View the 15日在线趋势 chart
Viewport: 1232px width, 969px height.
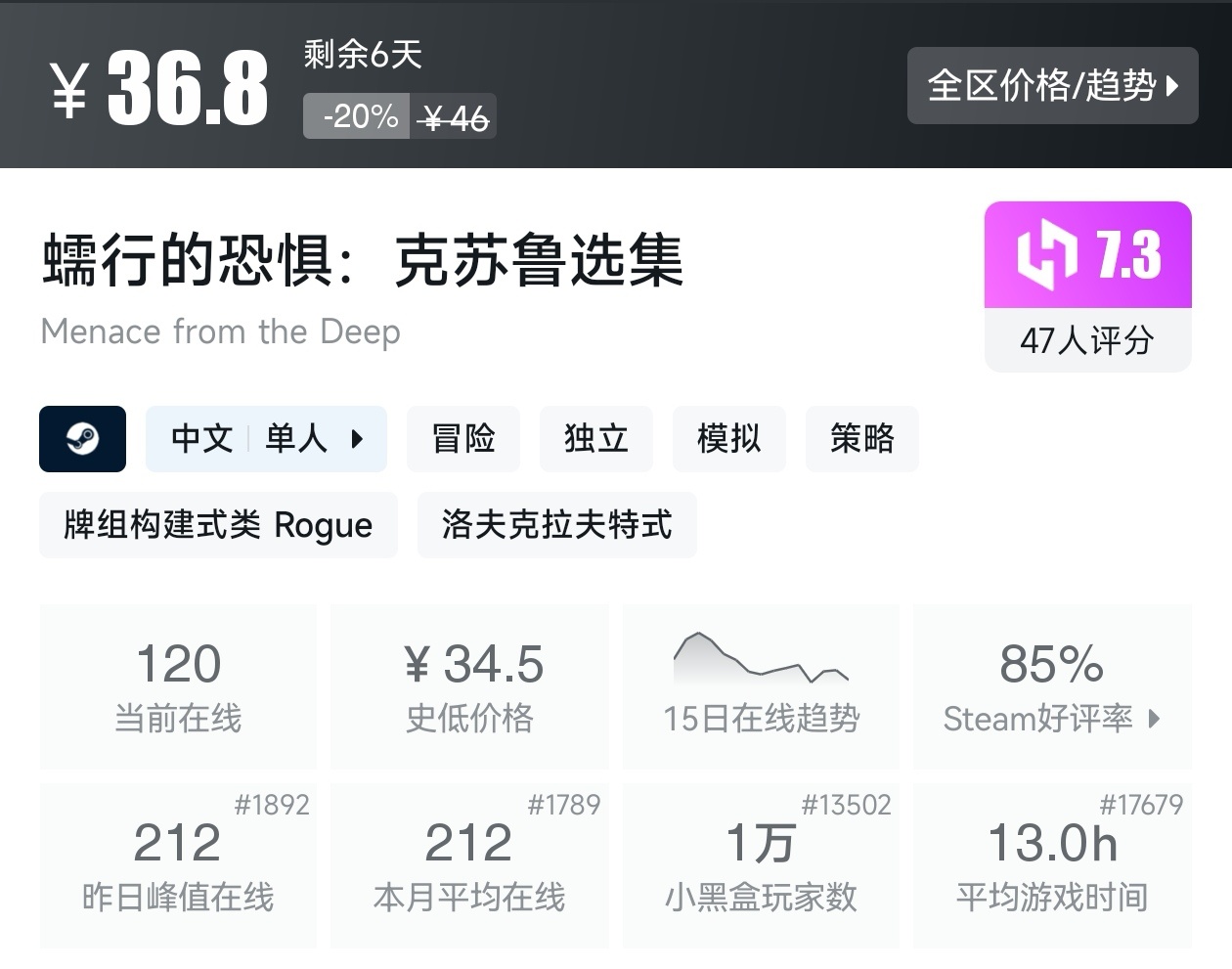click(762, 685)
